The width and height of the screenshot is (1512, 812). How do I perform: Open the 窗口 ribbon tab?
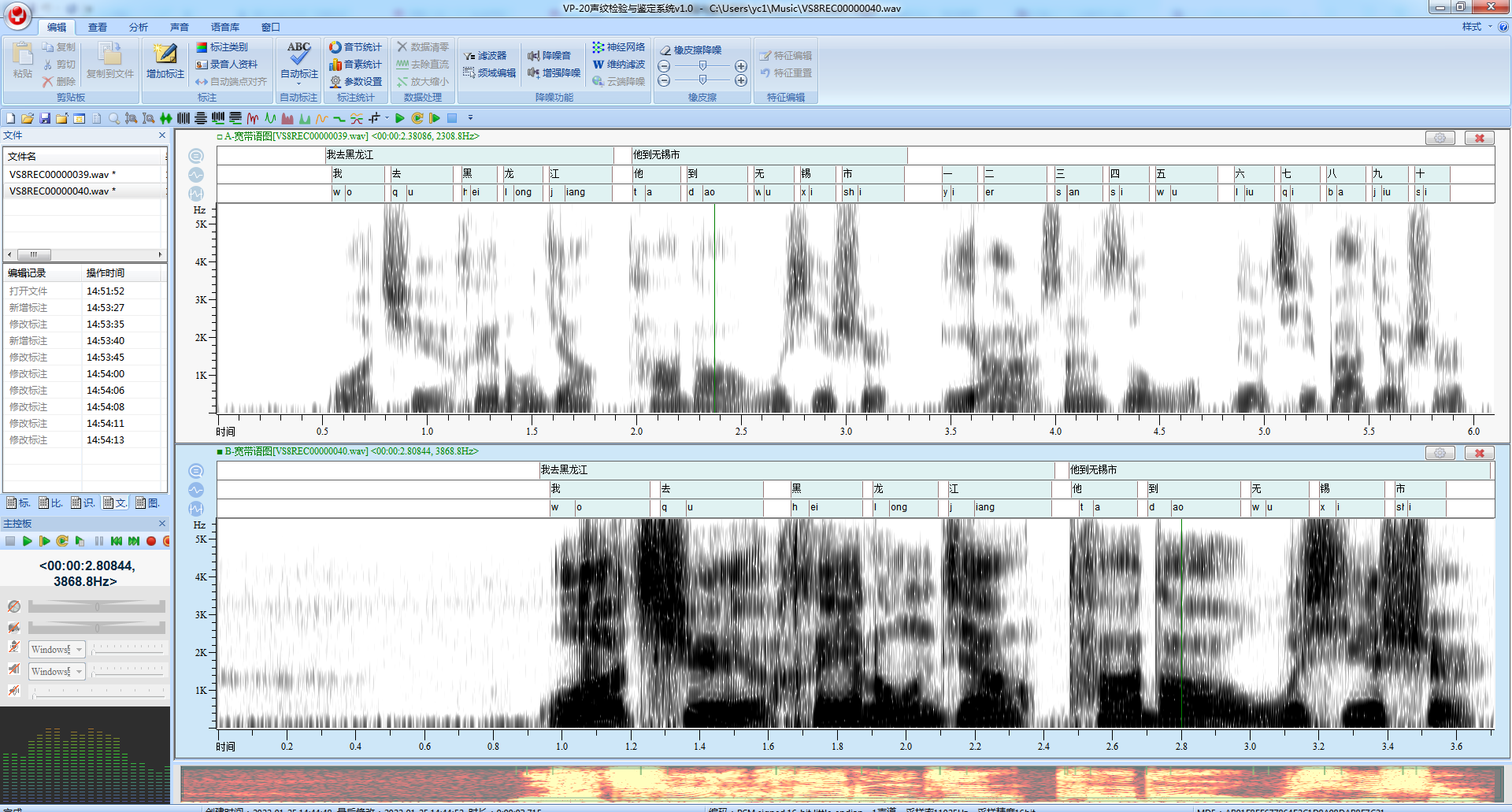[271, 27]
